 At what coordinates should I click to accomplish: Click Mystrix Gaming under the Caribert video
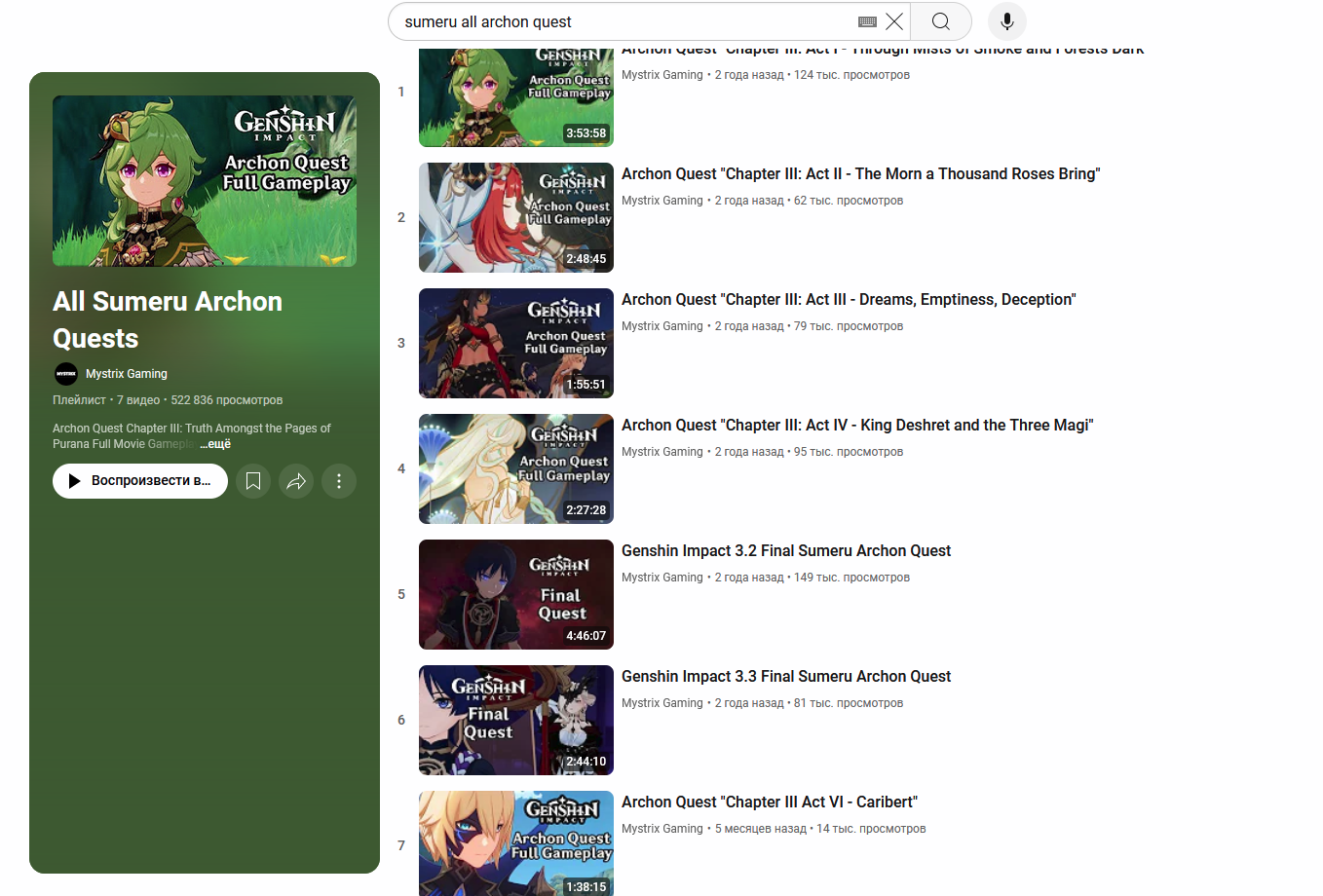662,829
